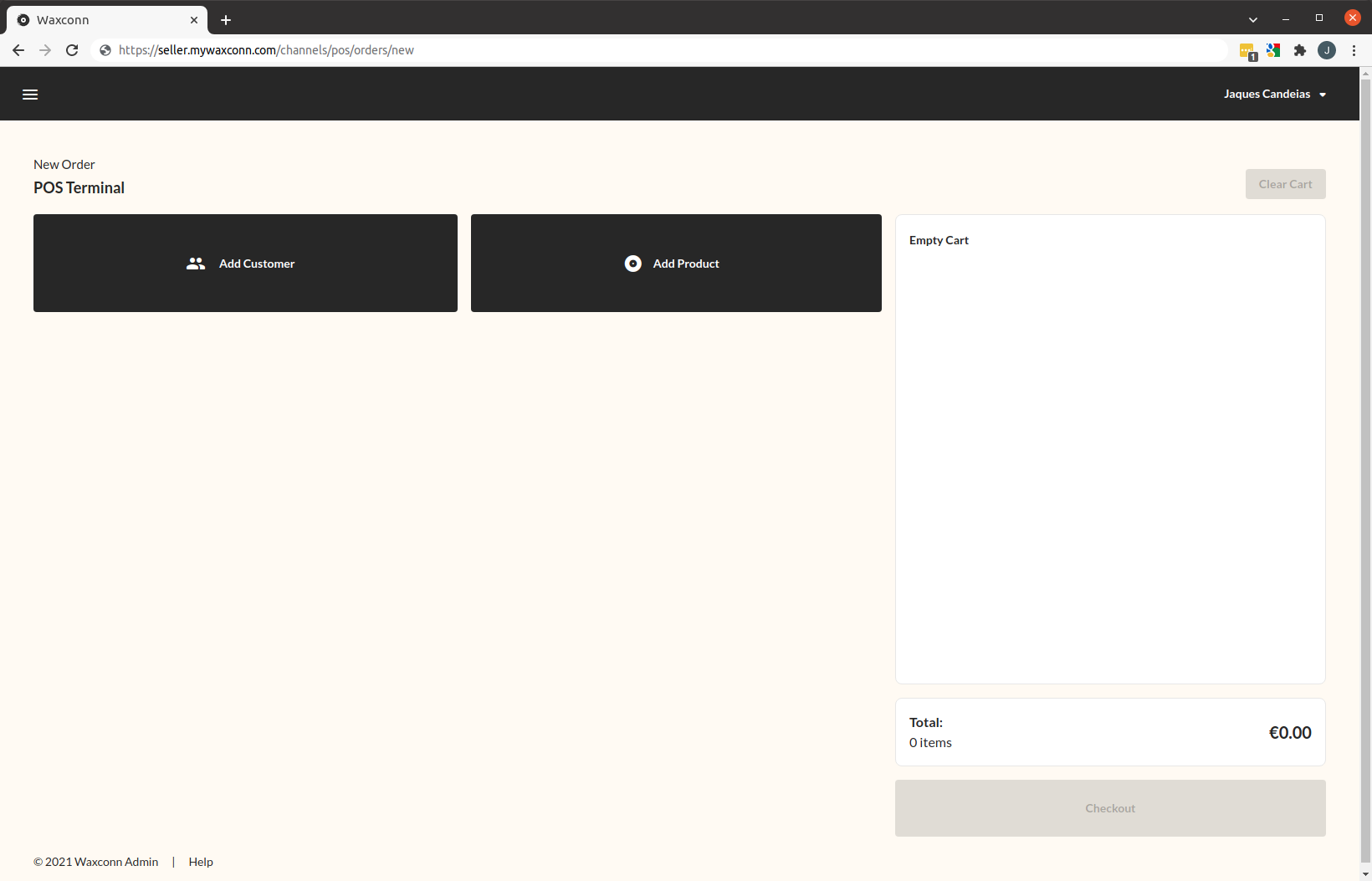Reload the current page
Screen dimensions: 1372x881
click(x=72, y=50)
